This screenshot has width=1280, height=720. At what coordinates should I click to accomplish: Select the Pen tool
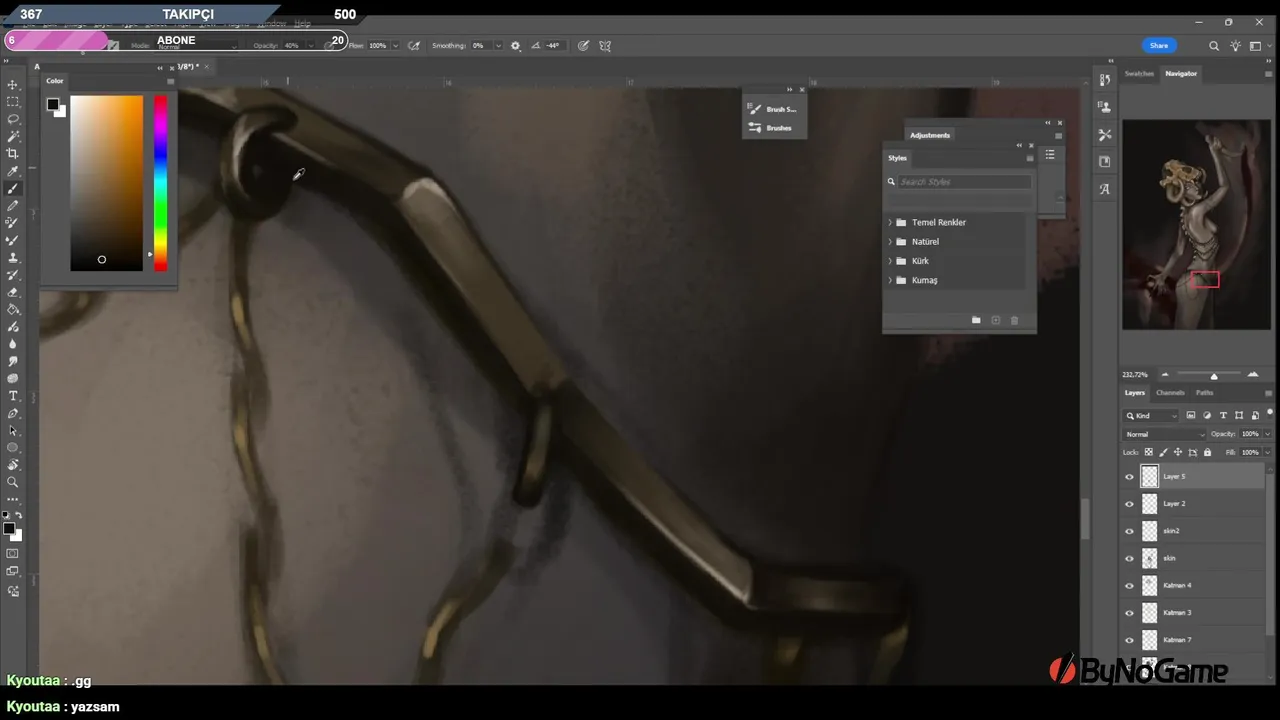click(13, 413)
